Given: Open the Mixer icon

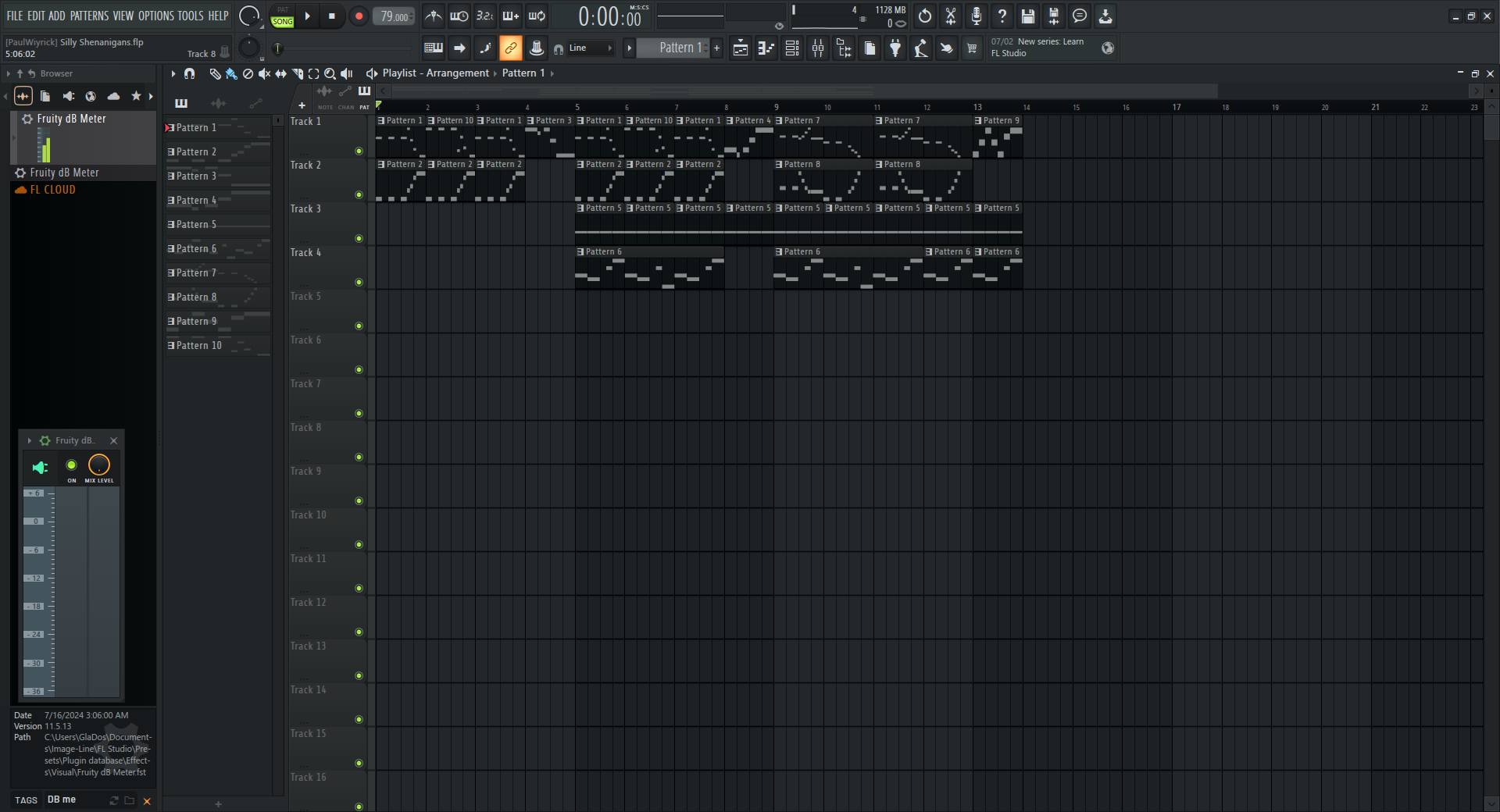Looking at the screenshot, I should tap(818, 48).
